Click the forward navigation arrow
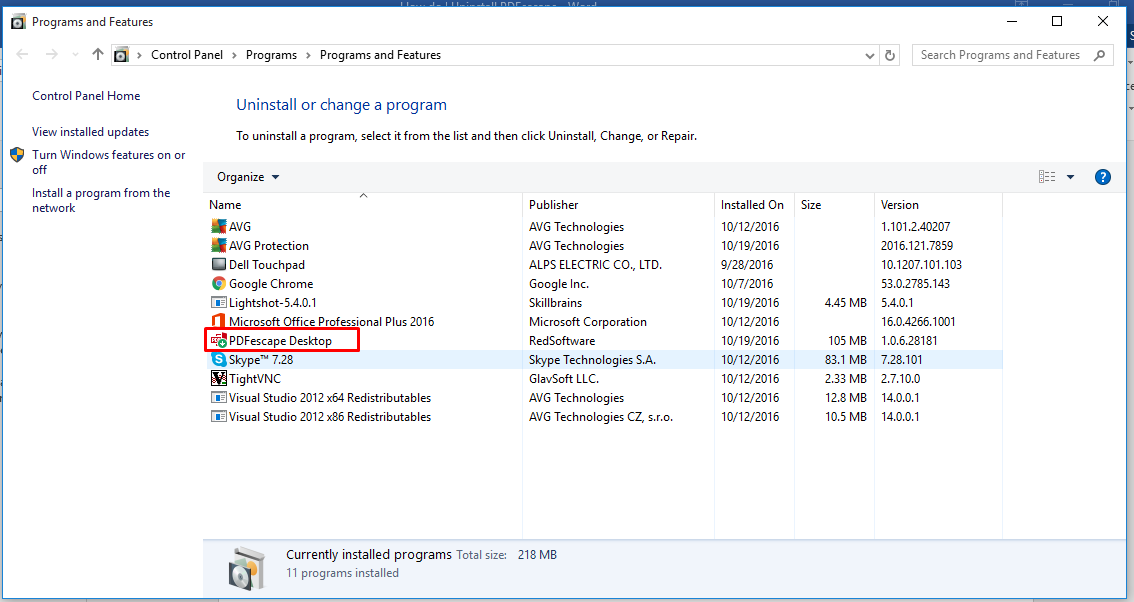Viewport: 1134px width, 602px height. (x=51, y=54)
